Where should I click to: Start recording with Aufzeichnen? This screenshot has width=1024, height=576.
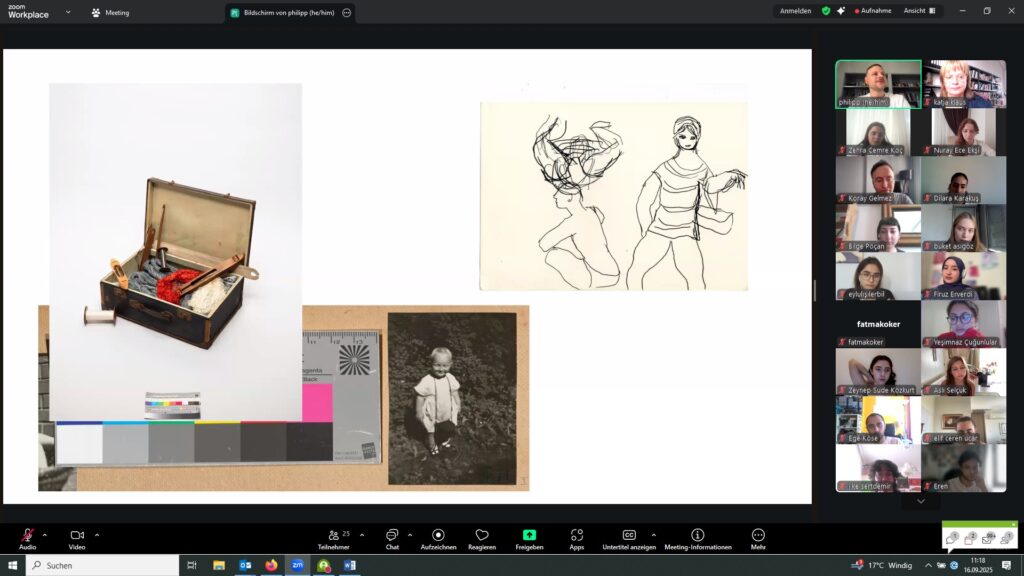(x=438, y=536)
